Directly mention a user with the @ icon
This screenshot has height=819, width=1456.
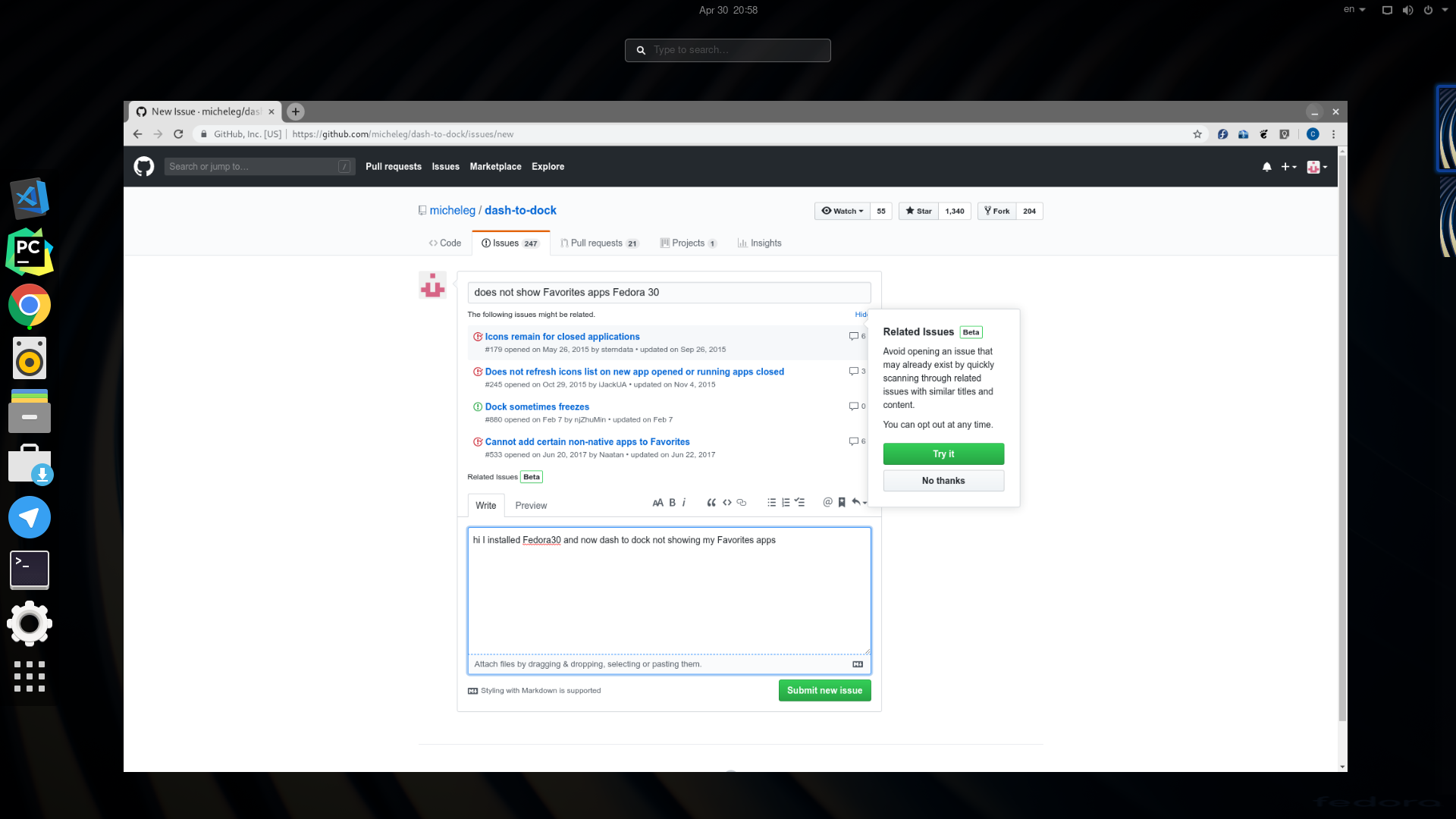[828, 502]
